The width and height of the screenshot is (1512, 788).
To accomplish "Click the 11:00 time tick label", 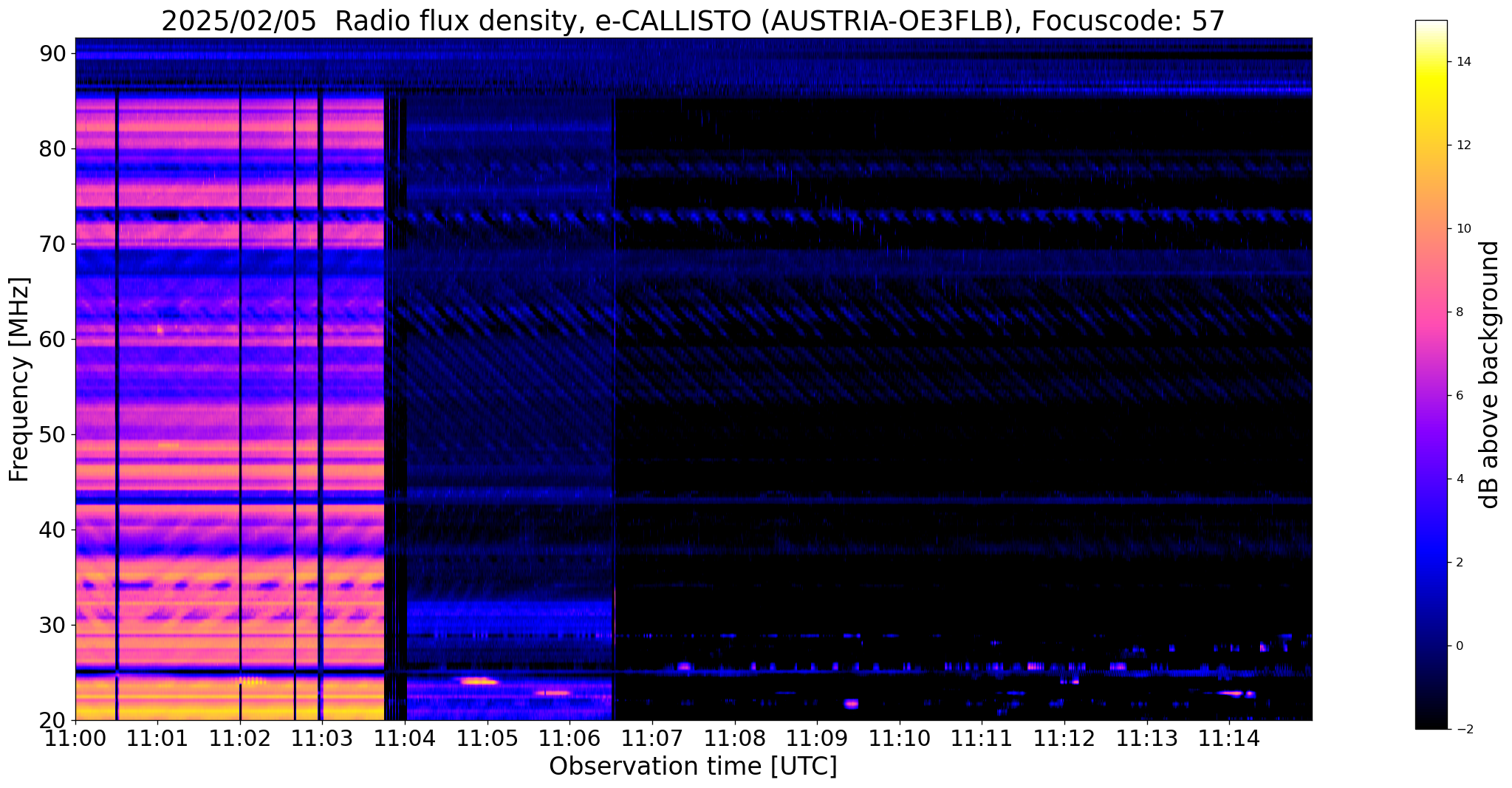I will [x=75, y=737].
